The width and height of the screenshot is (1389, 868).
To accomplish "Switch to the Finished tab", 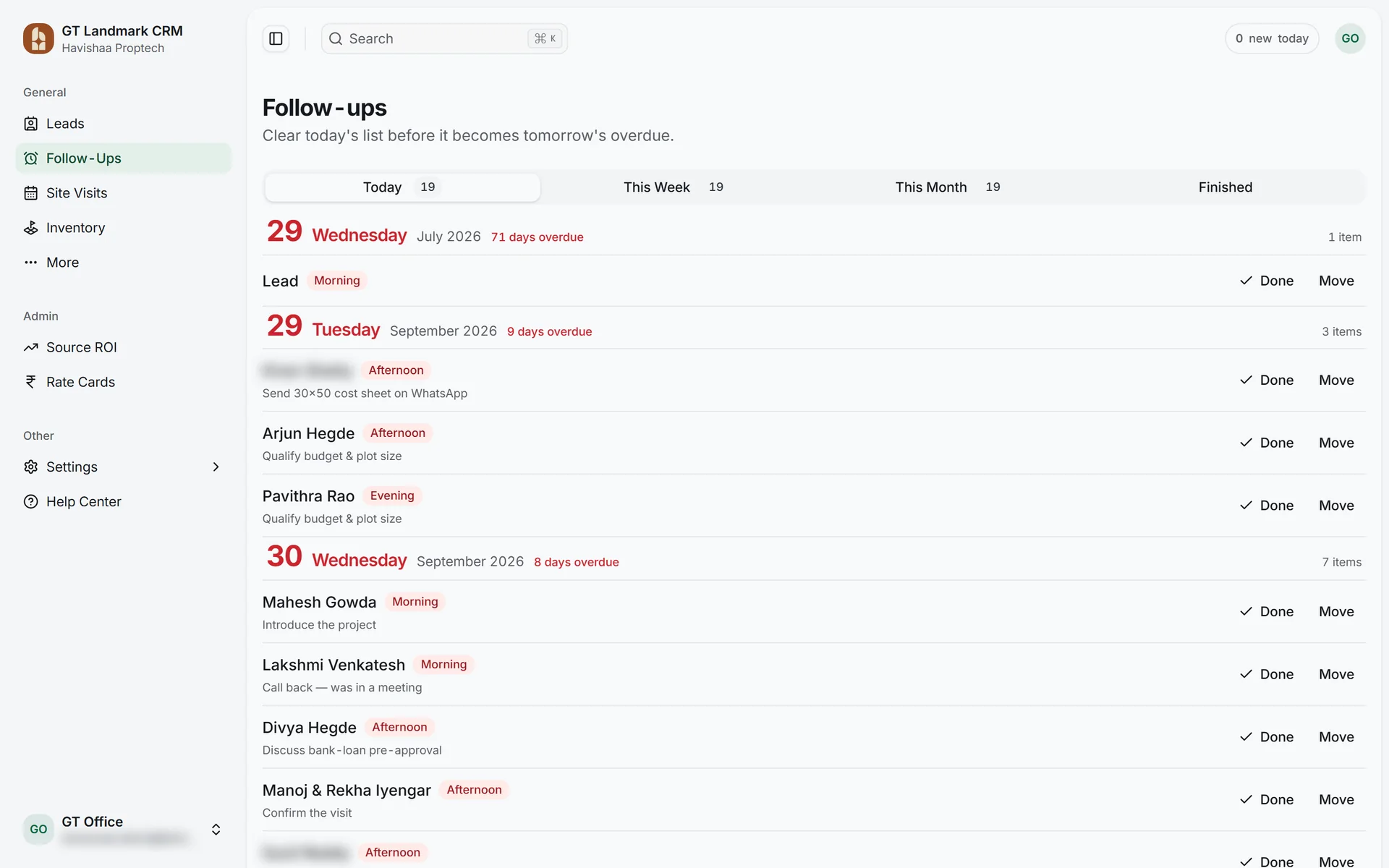I will [x=1226, y=187].
